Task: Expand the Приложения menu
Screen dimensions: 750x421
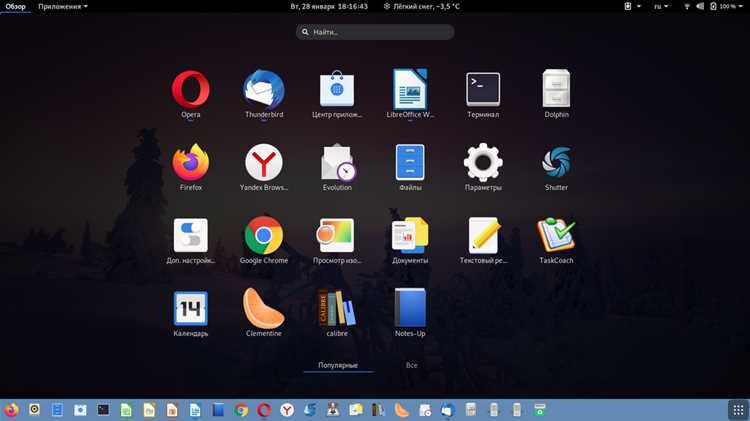Action: click(x=63, y=6)
